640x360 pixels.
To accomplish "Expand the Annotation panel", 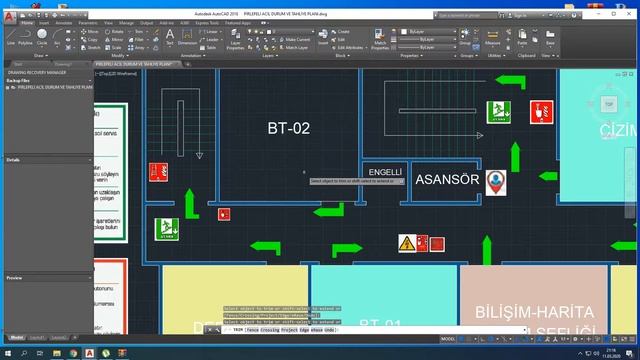I will point(193,56).
